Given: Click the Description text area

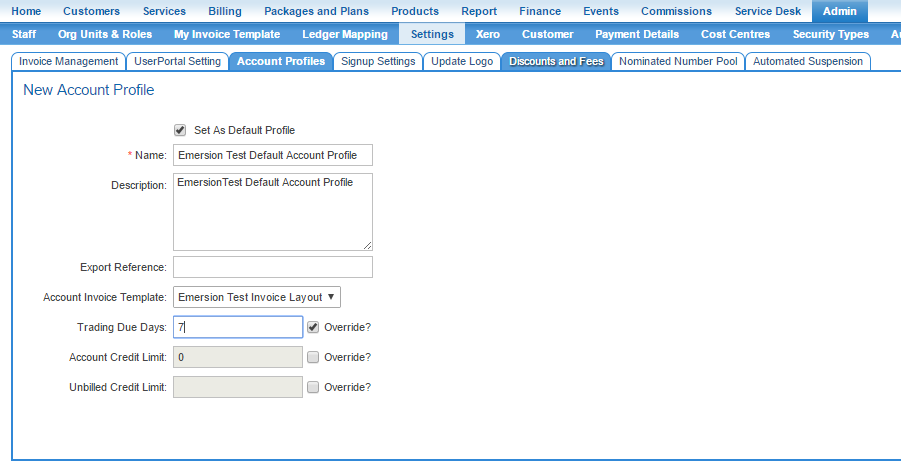Looking at the screenshot, I should 273,212.
